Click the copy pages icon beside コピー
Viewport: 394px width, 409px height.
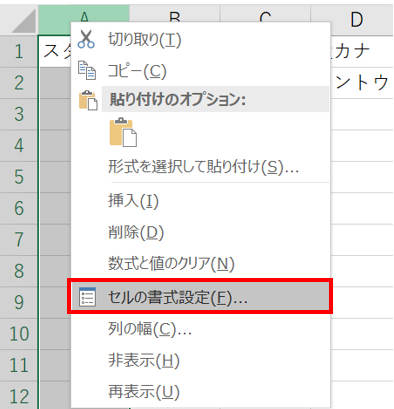pyautogui.click(x=87, y=70)
